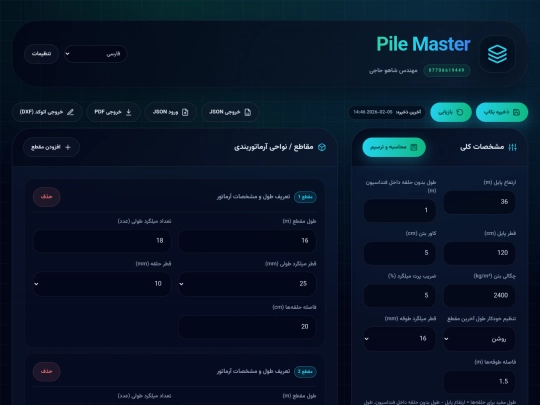Viewport: 540px width, 405px height.
Task: Click the cube icon beside reinforcement sections title
Action: point(322,147)
